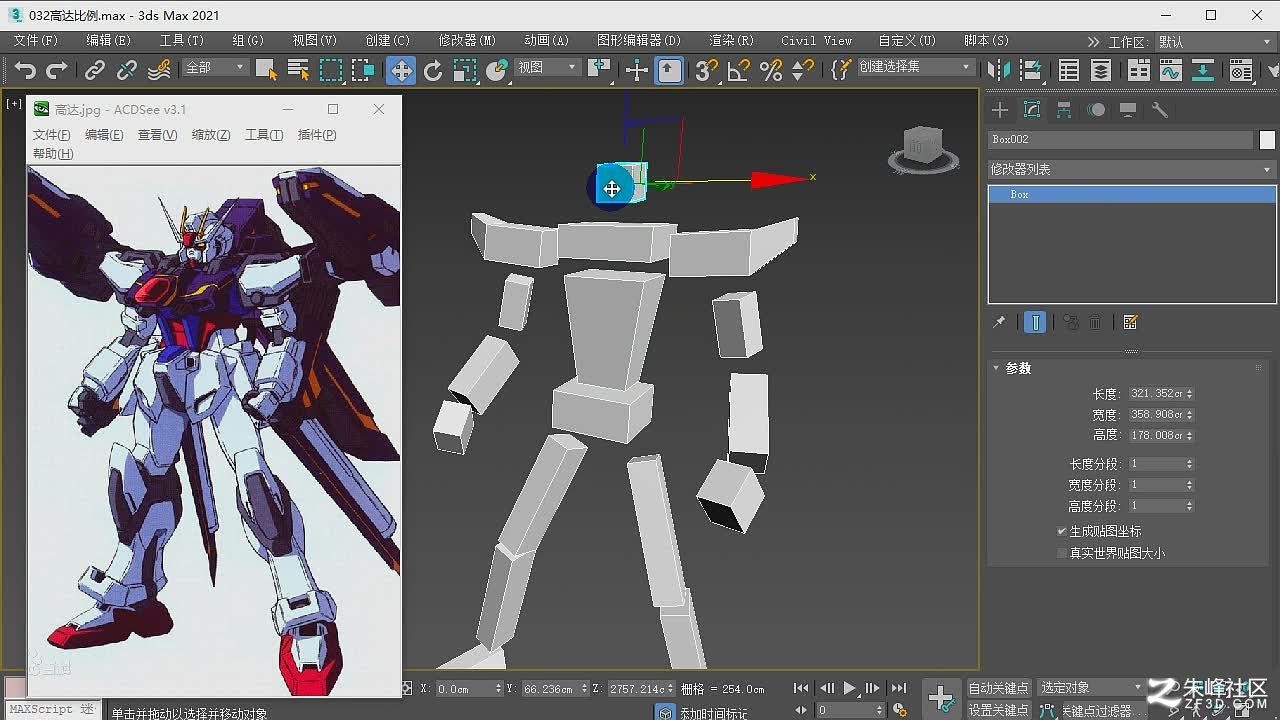Select the Unlink Selection tool
This screenshot has height=720, width=1280.
coord(127,70)
